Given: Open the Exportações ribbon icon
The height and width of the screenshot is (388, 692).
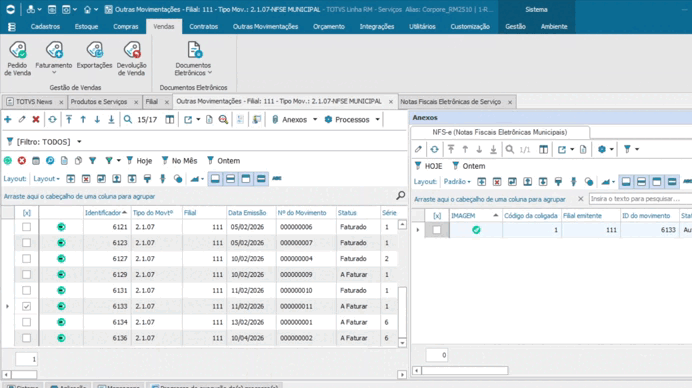Looking at the screenshot, I should click(x=94, y=55).
